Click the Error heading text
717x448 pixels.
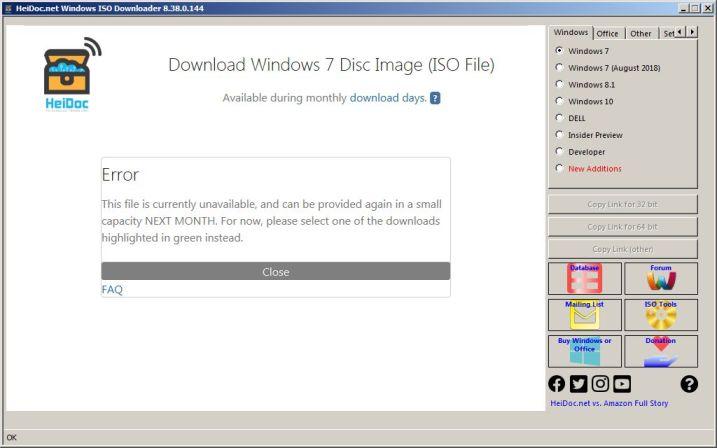120,175
